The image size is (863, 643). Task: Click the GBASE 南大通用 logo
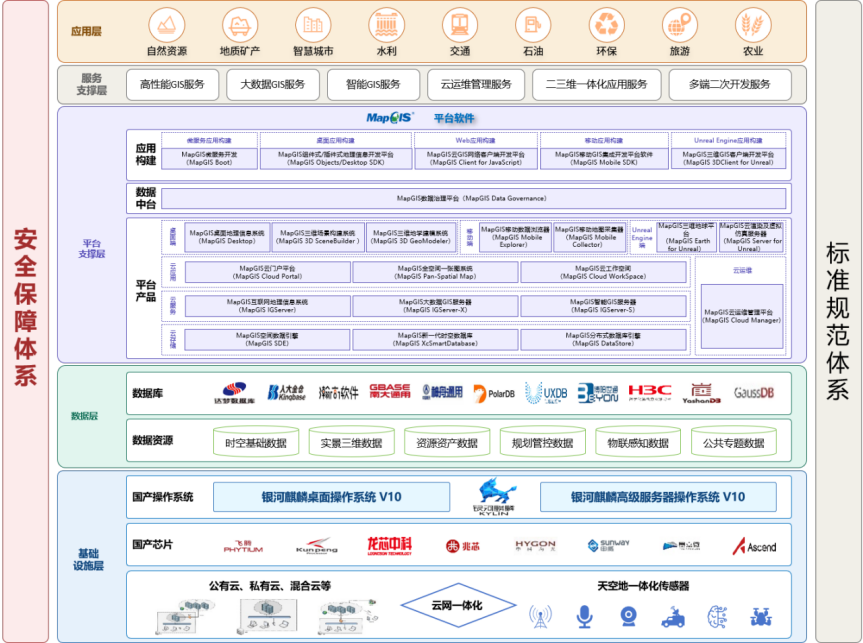pos(390,391)
